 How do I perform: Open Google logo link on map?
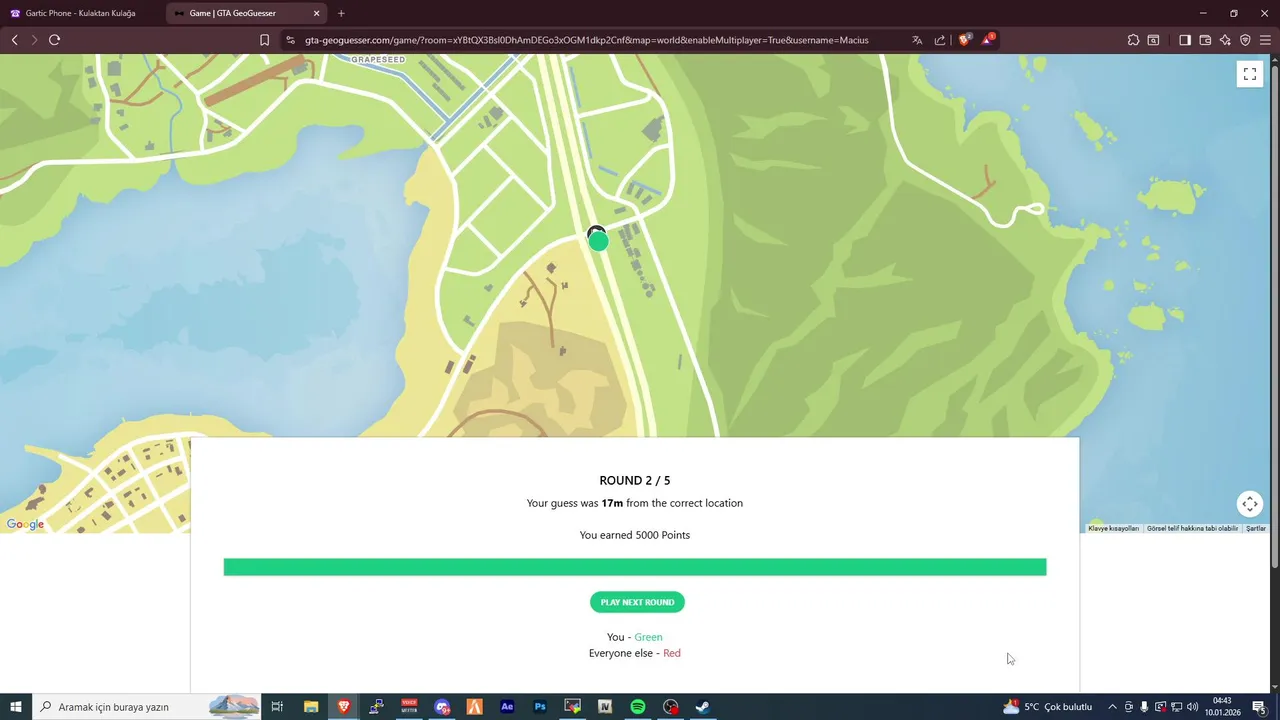pyautogui.click(x=25, y=525)
